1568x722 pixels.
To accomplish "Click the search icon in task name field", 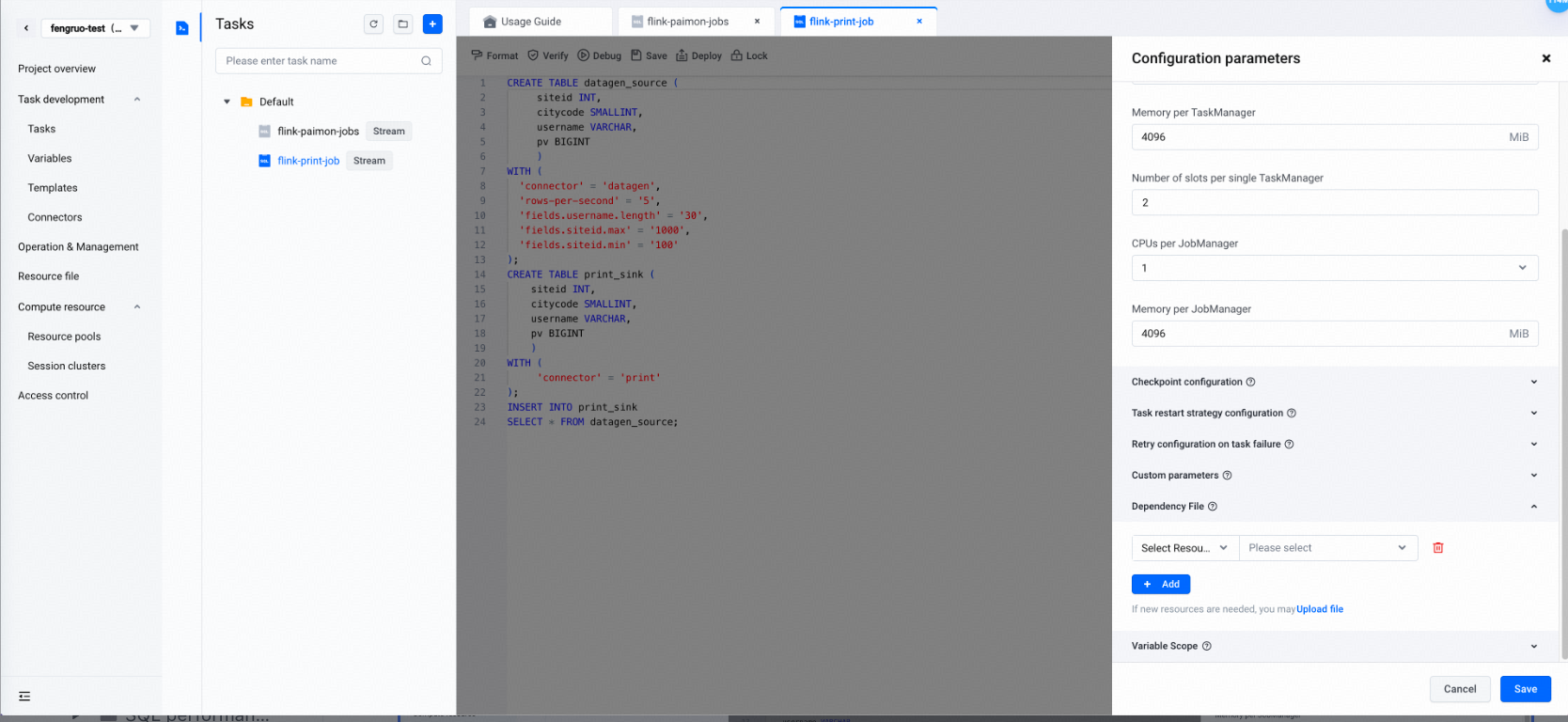I will tap(426, 61).
